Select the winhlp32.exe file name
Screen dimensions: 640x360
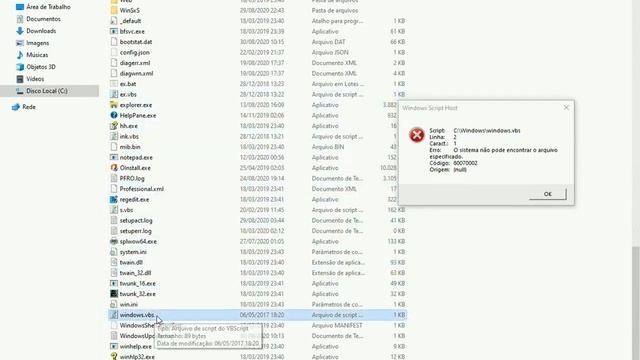pyautogui.click(x=137, y=357)
